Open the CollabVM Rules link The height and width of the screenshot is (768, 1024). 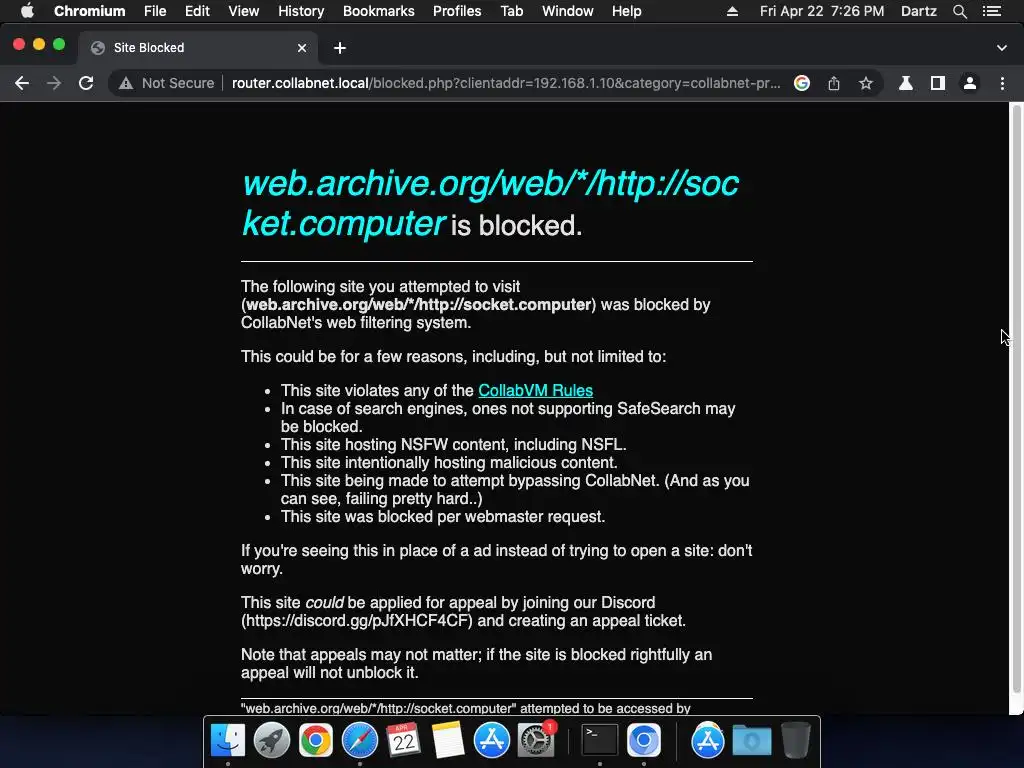click(536, 391)
